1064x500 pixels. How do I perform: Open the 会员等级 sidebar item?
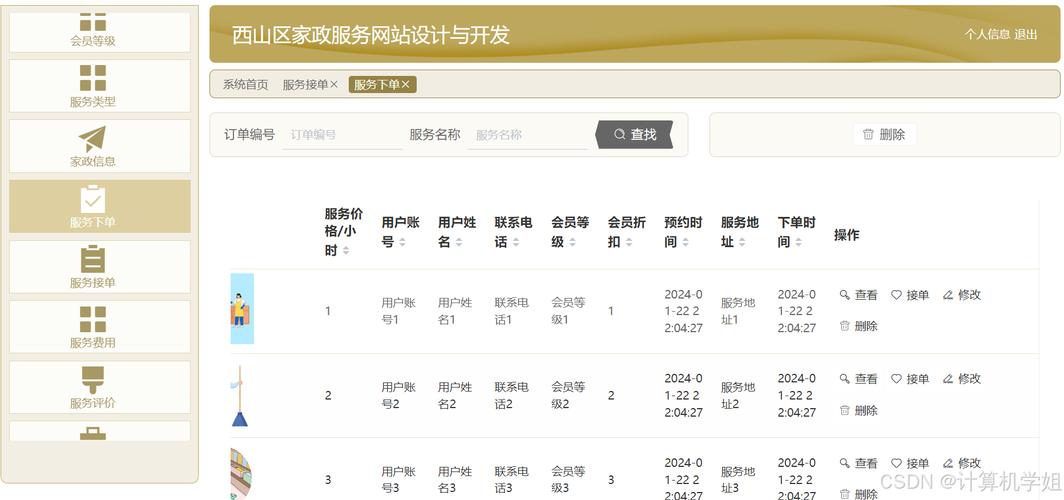(x=100, y=32)
